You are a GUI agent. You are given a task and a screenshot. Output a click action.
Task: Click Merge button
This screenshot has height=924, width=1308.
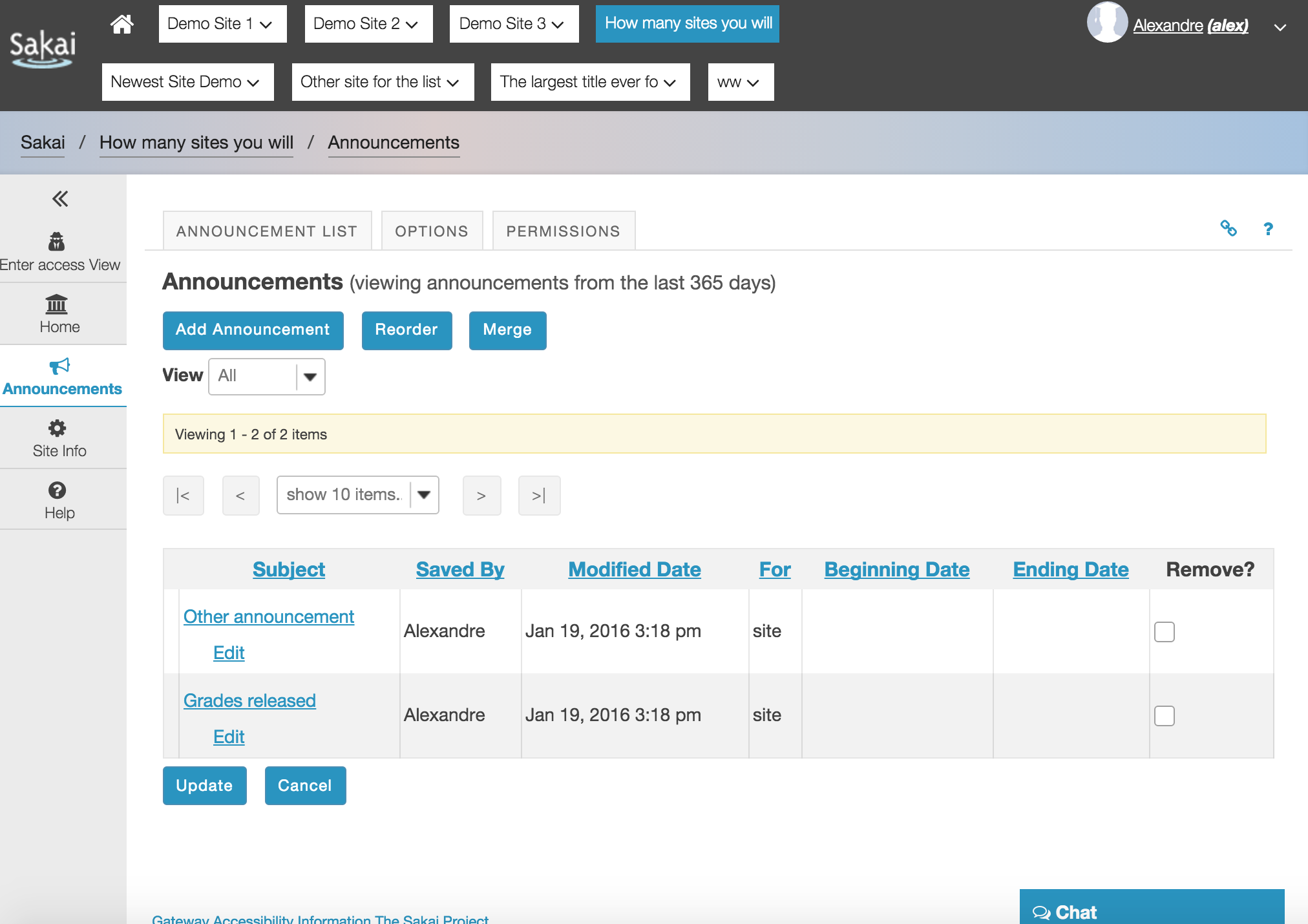[x=507, y=330]
